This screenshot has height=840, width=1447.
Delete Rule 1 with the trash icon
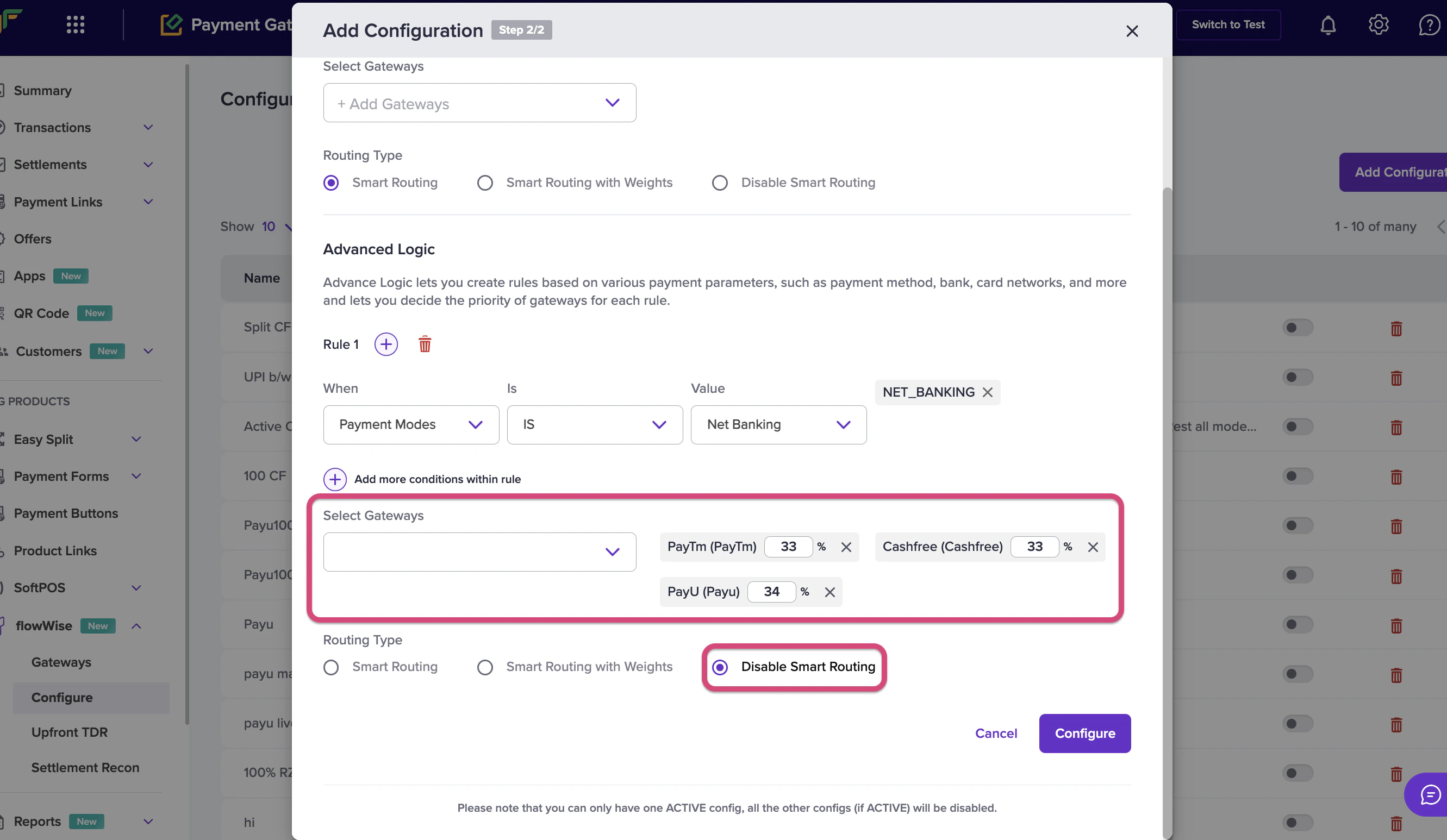tap(425, 344)
